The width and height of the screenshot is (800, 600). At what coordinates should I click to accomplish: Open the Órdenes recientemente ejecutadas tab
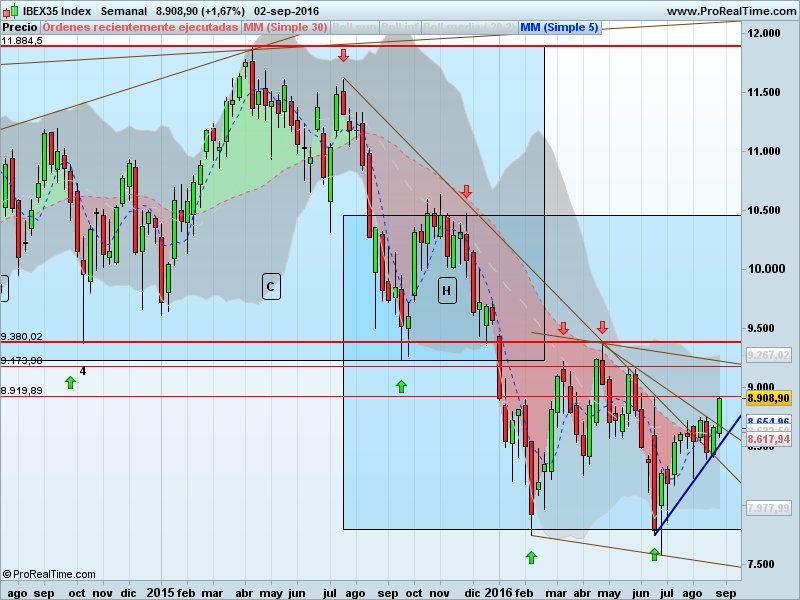click(x=140, y=28)
